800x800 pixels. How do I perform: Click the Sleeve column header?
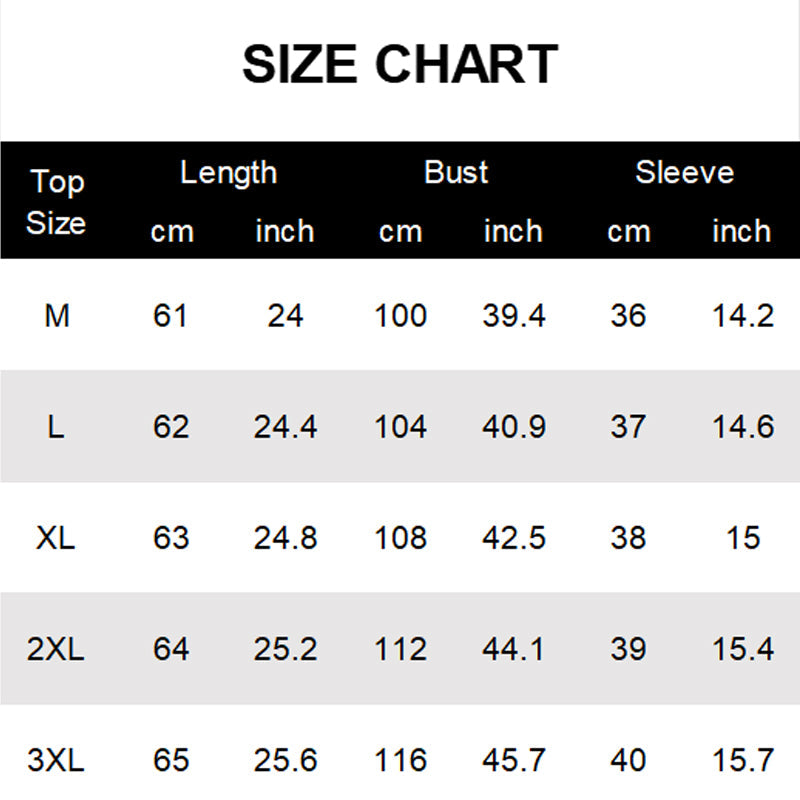click(x=684, y=173)
